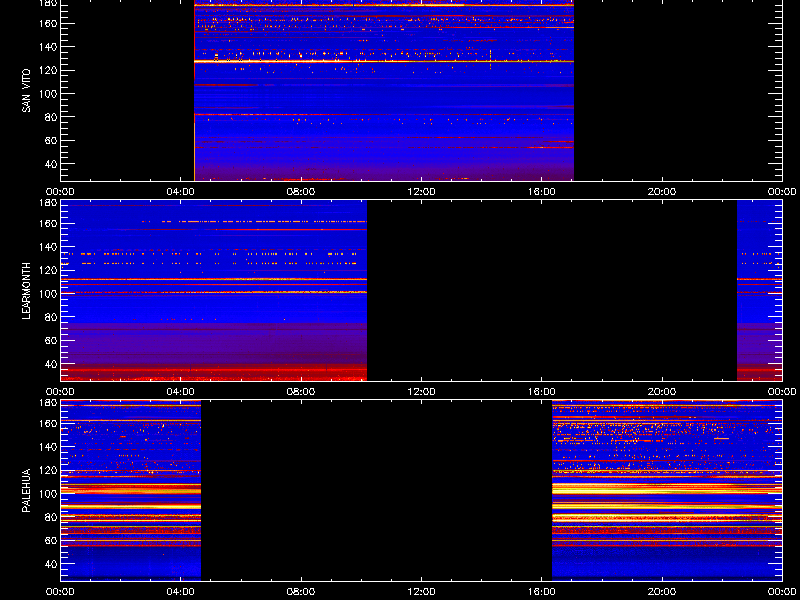The image size is (800, 600).
Task: Pick 04:00 time label under Palehua plot
Action: [x=181, y=592]
